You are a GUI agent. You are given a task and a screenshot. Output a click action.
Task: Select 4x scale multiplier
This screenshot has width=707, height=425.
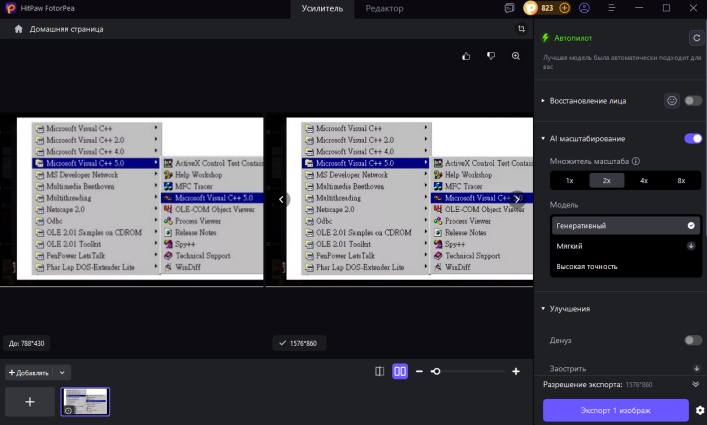coord(644,181)
